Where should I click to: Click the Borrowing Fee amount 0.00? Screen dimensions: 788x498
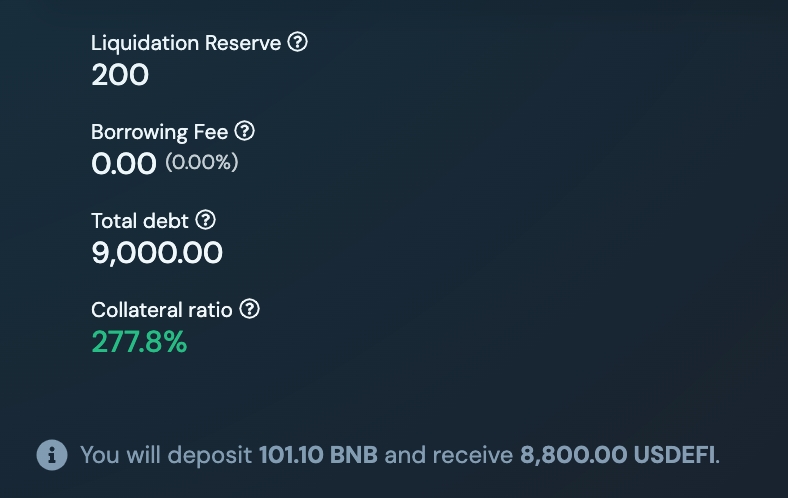(x=124, y=164)
